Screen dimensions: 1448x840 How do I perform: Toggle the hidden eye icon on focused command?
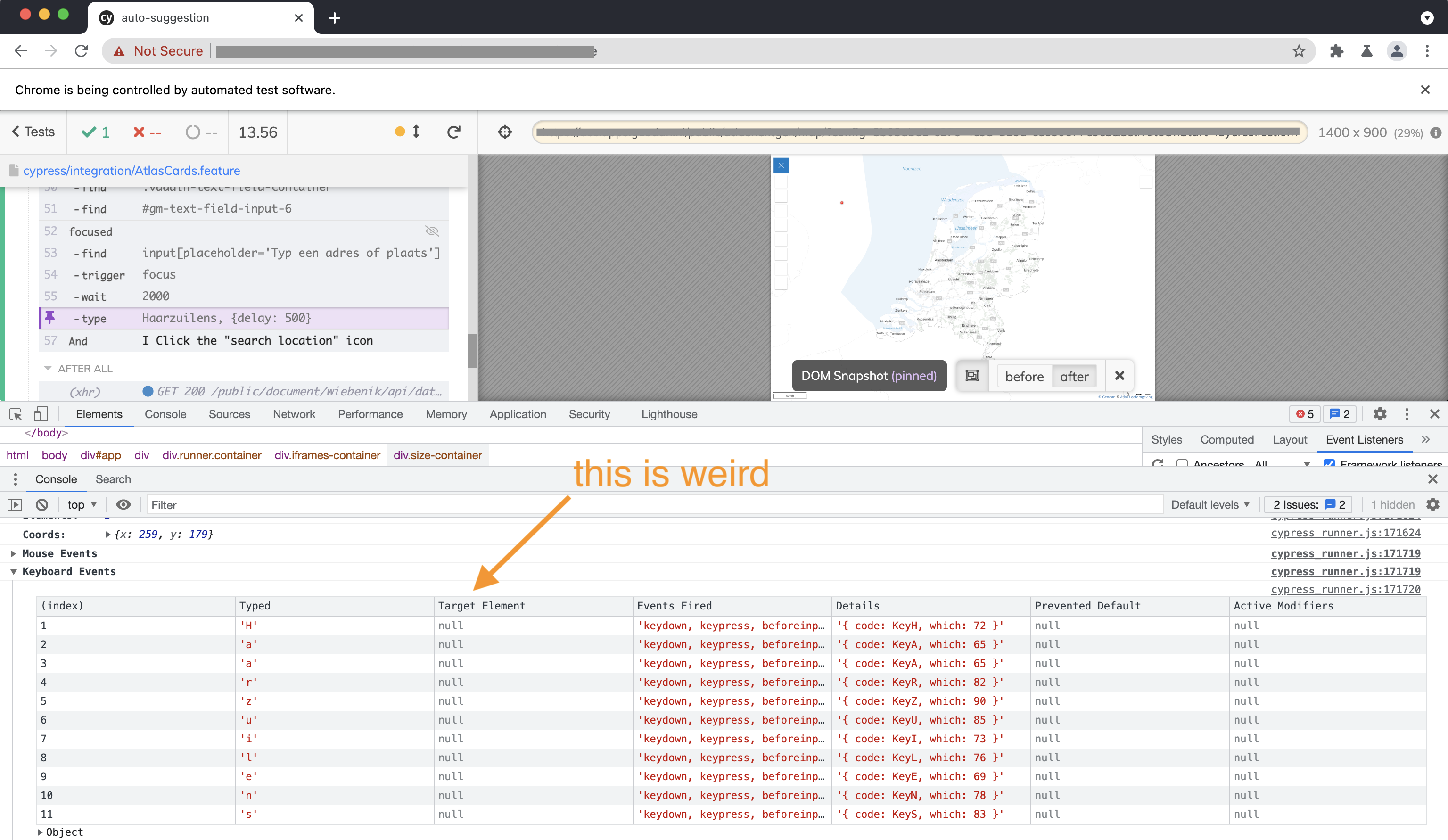(x=432, y=231)
